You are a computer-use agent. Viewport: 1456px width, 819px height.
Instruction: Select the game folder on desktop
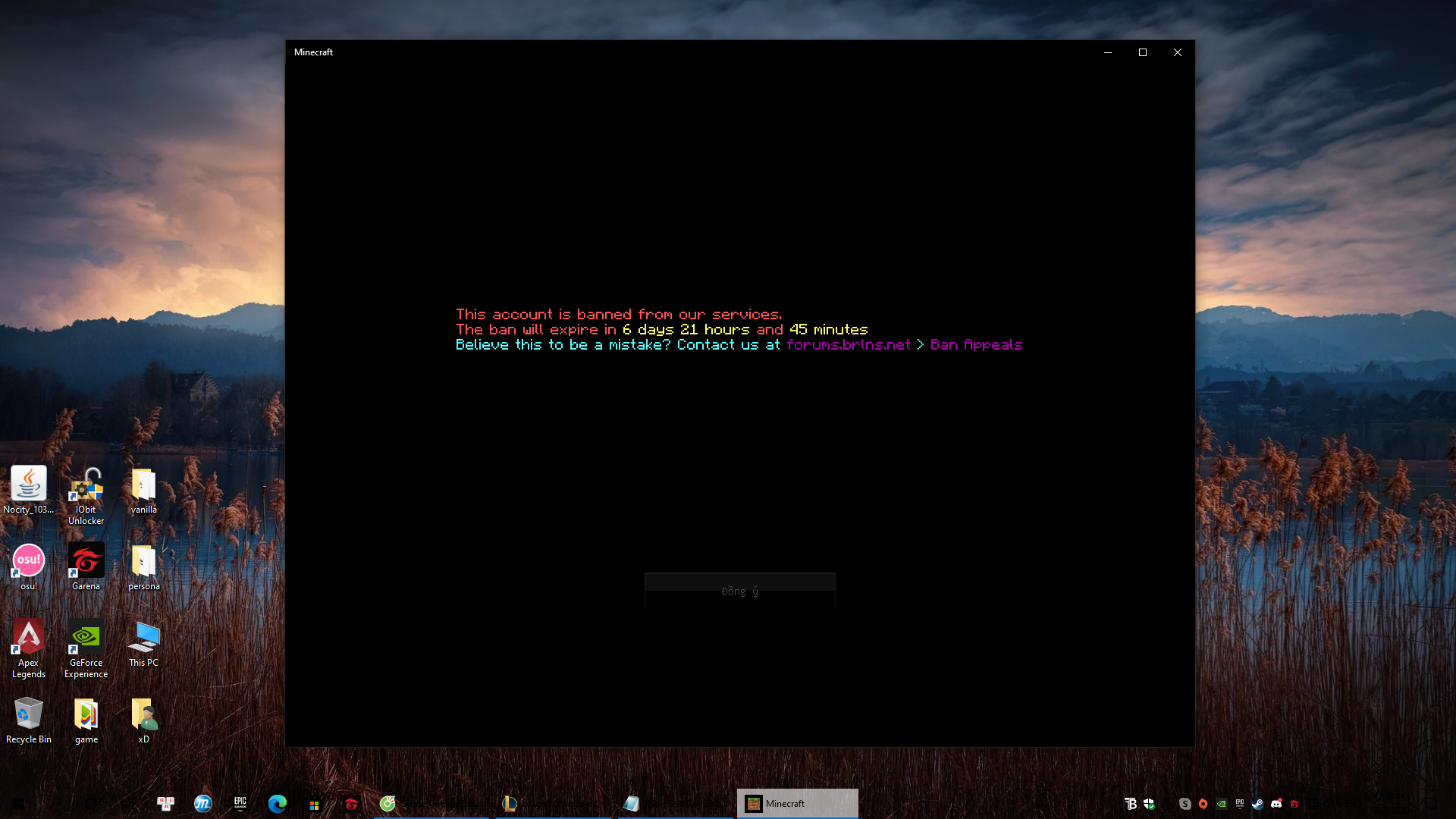coord(86,720)
